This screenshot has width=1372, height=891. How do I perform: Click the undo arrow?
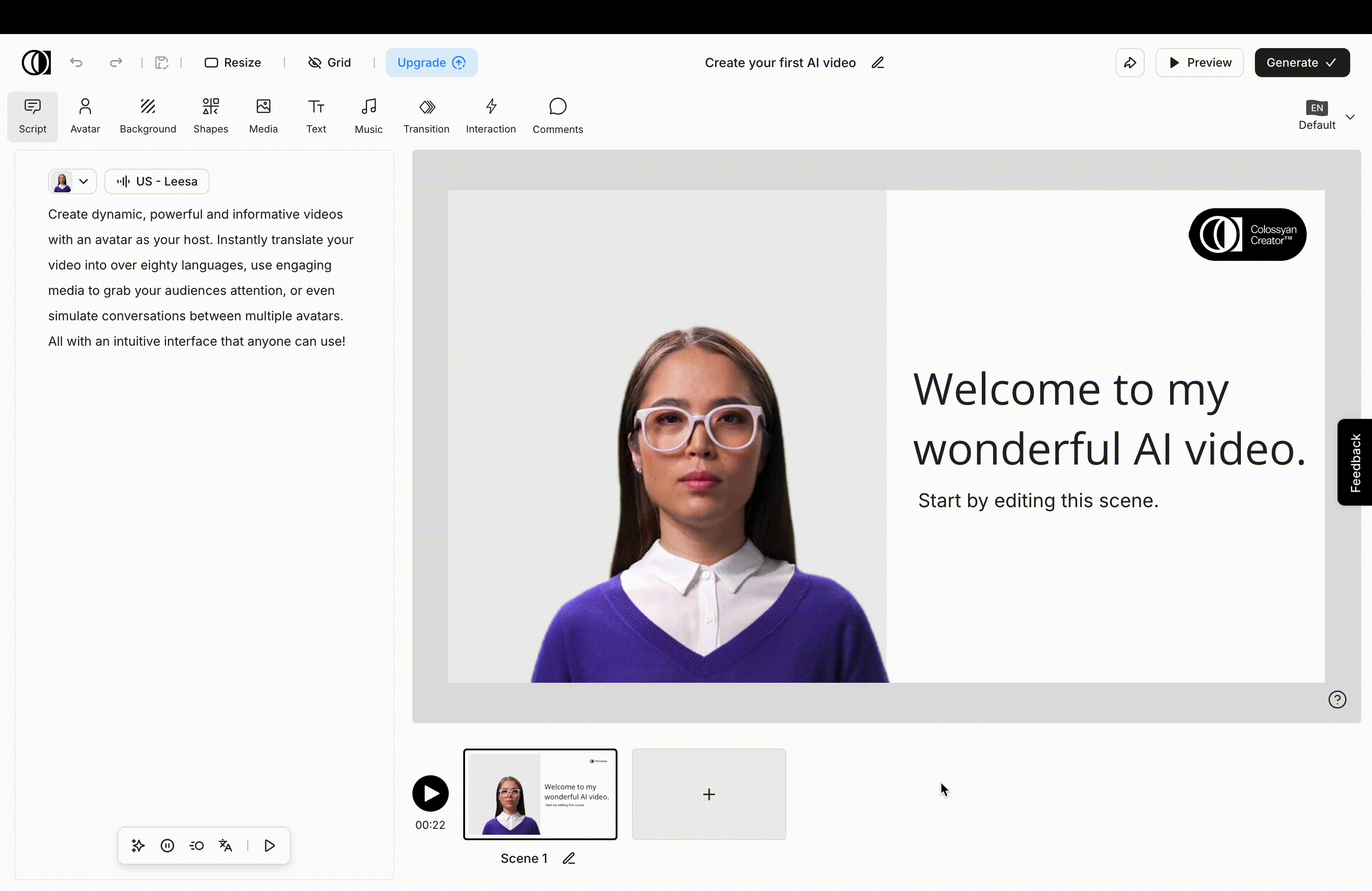click(x=76, y=62)
